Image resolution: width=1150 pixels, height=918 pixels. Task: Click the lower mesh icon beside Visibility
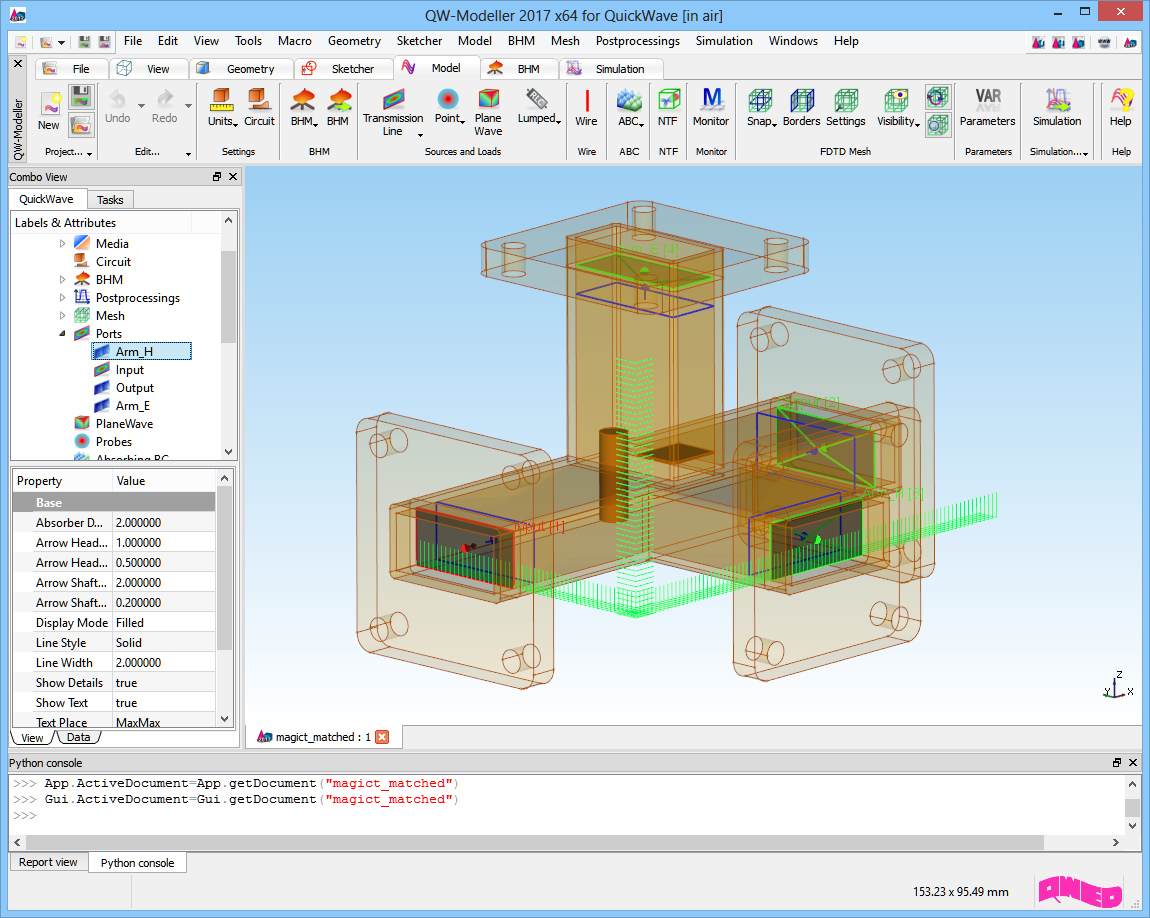[937, 125]
